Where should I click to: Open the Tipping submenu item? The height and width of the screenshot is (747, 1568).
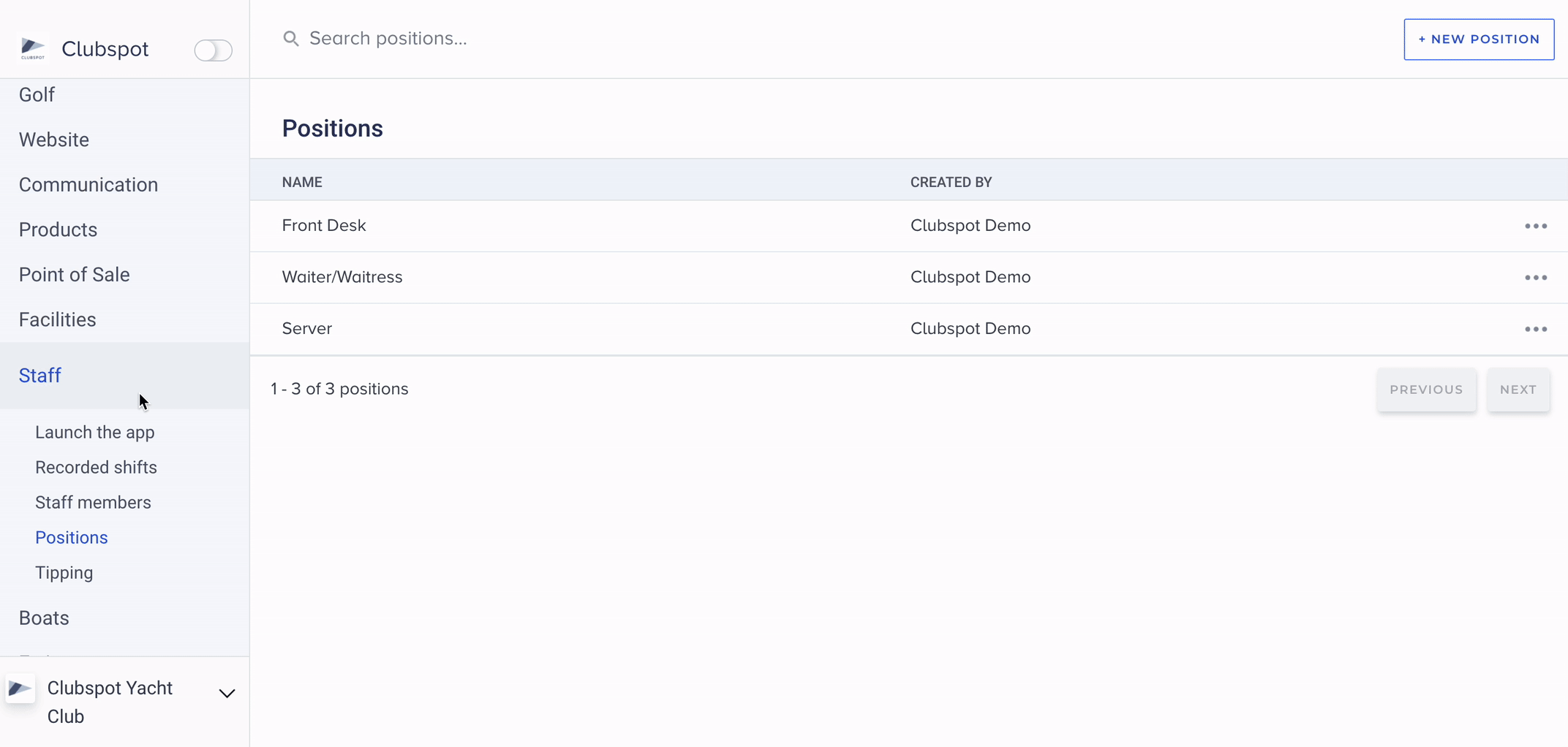64,573
